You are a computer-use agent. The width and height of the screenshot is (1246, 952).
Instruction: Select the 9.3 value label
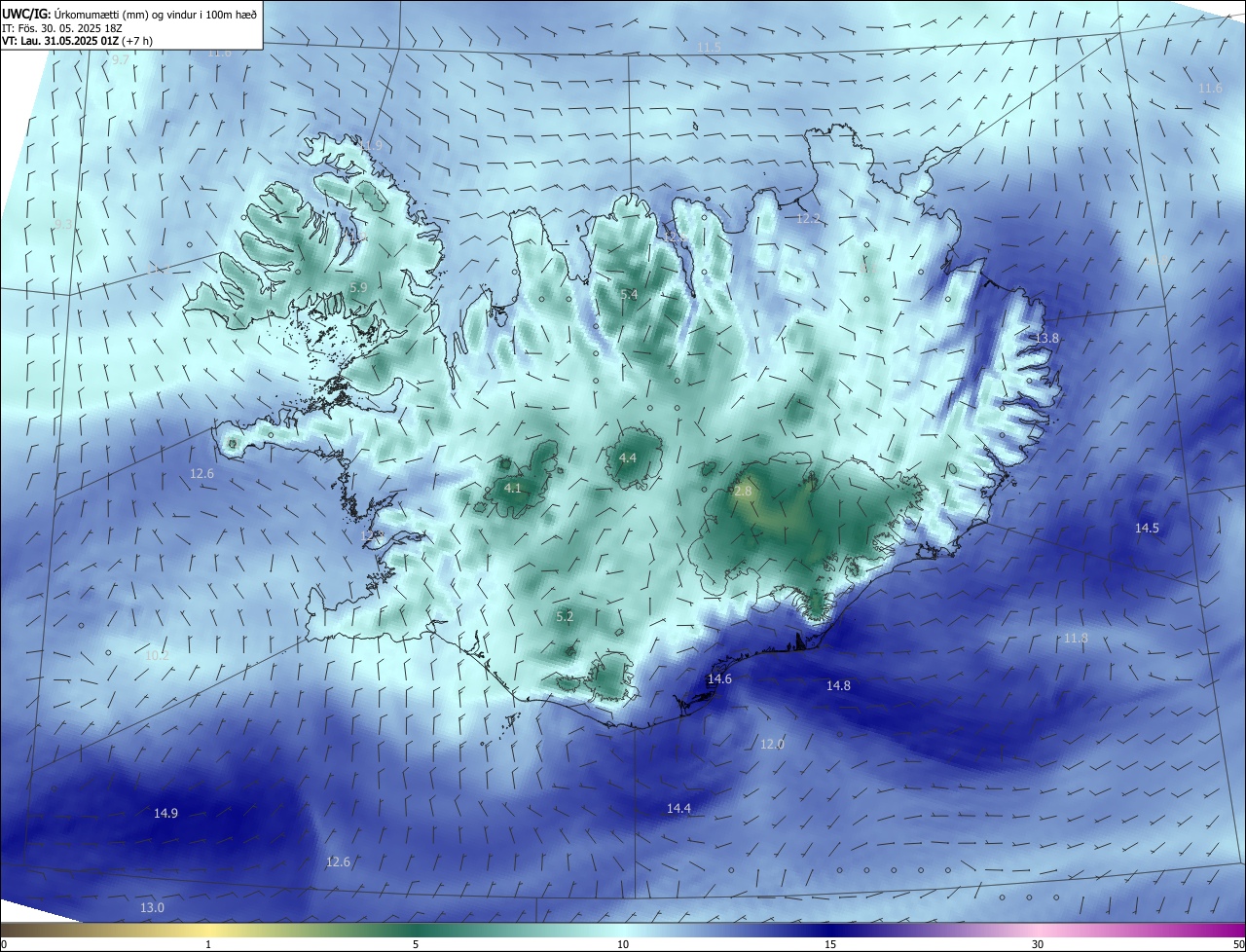[63, 224]
